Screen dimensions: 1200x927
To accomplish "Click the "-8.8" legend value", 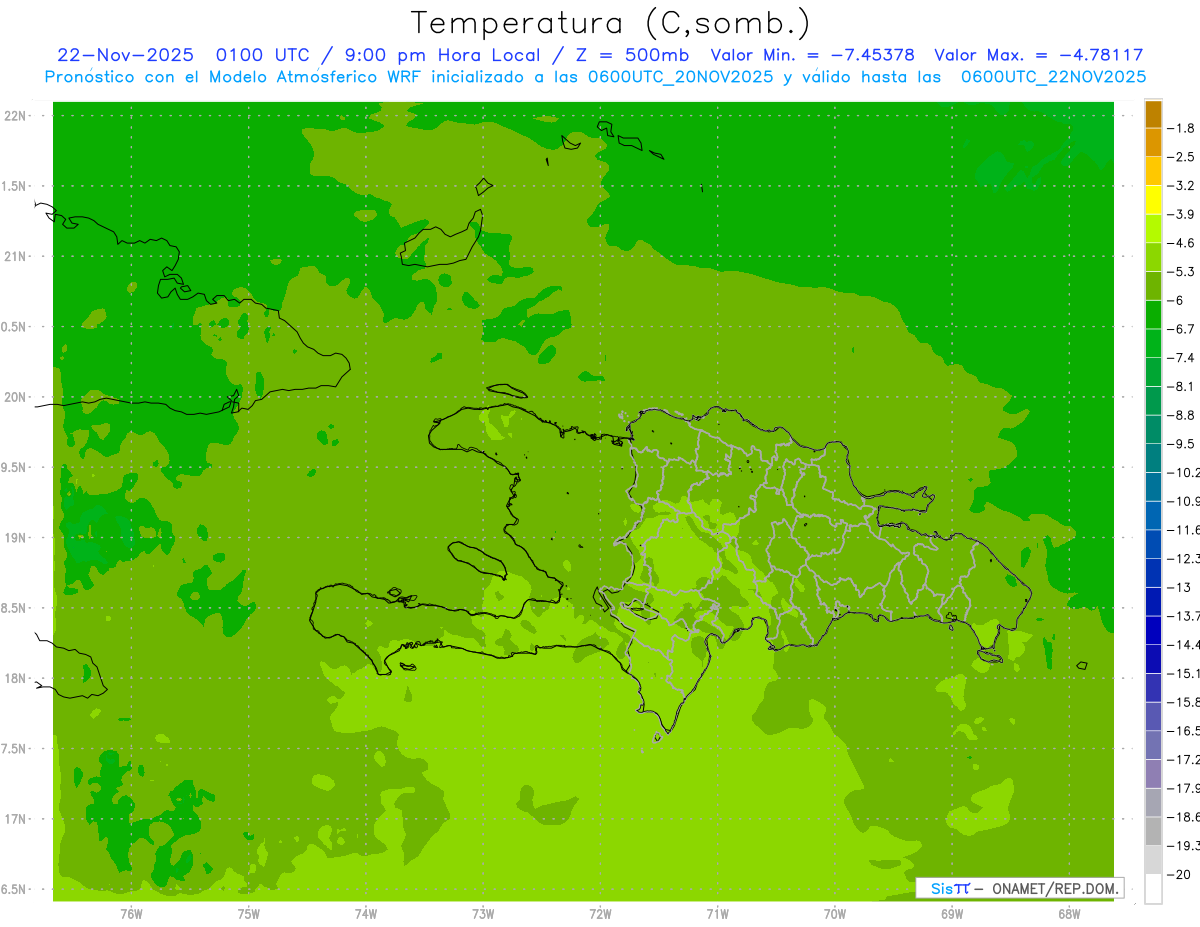I will click(x=1184, y=415).
